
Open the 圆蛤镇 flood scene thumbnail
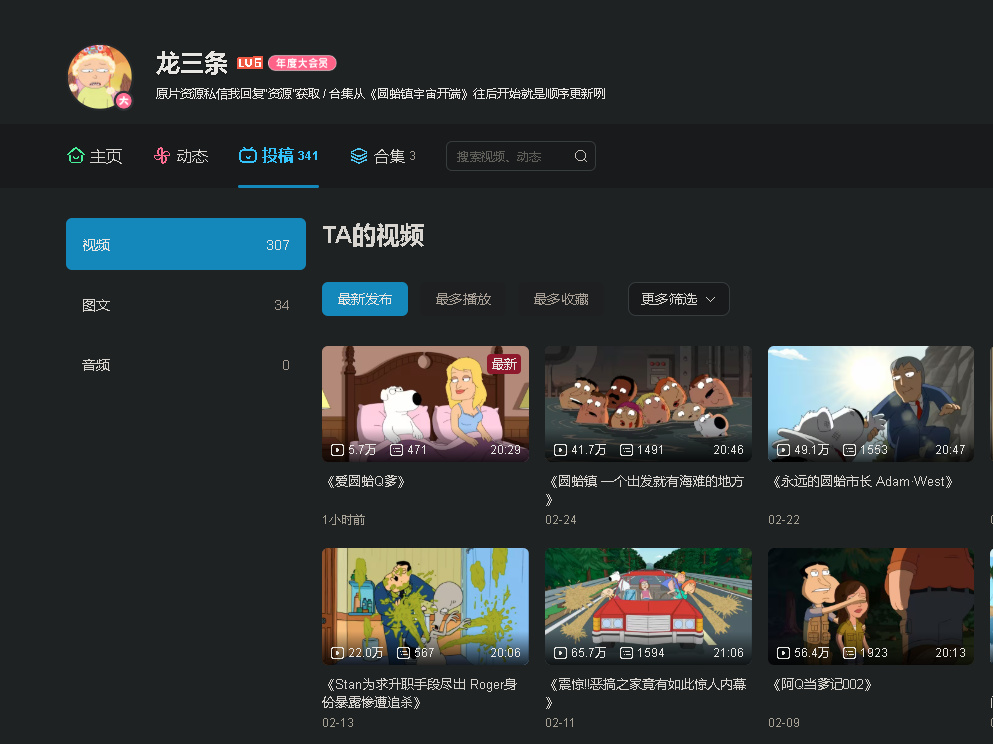pos(648,403)
